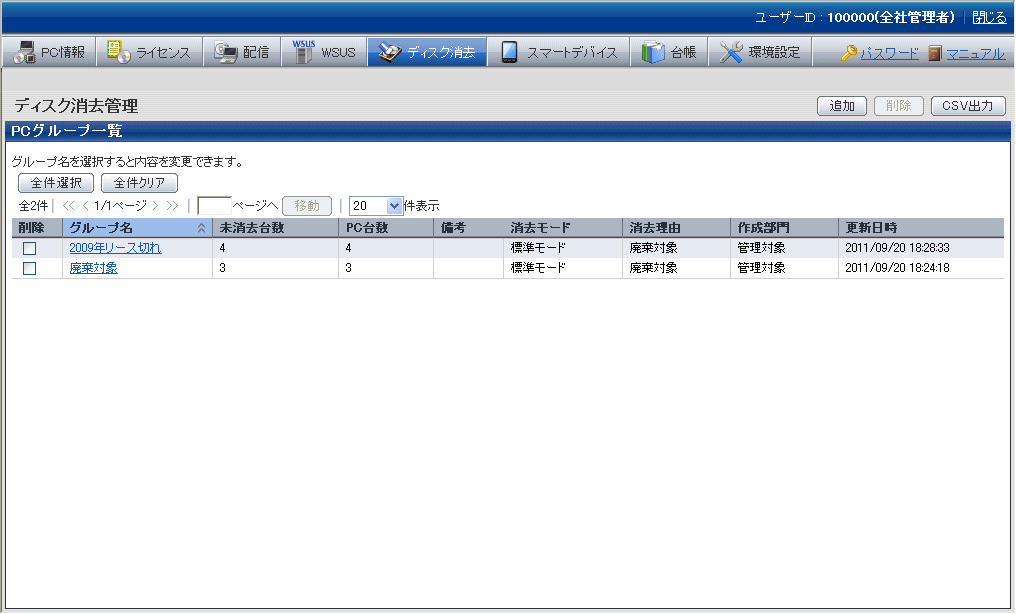Click the 全件選択 button
Image resolution: width=1016 pixels, height=614 pixels.
[56, 183]
